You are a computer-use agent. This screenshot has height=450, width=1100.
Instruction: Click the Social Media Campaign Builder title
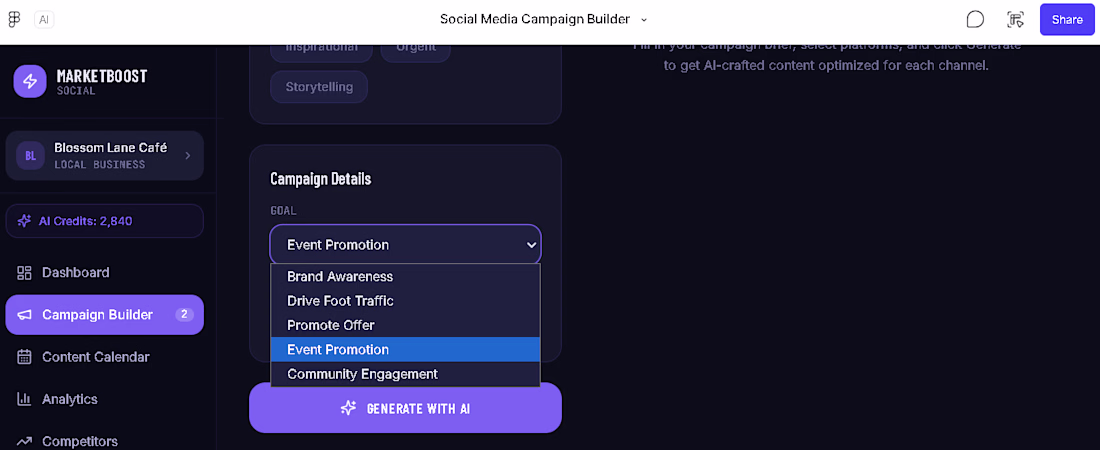click(x=535, y=19)
